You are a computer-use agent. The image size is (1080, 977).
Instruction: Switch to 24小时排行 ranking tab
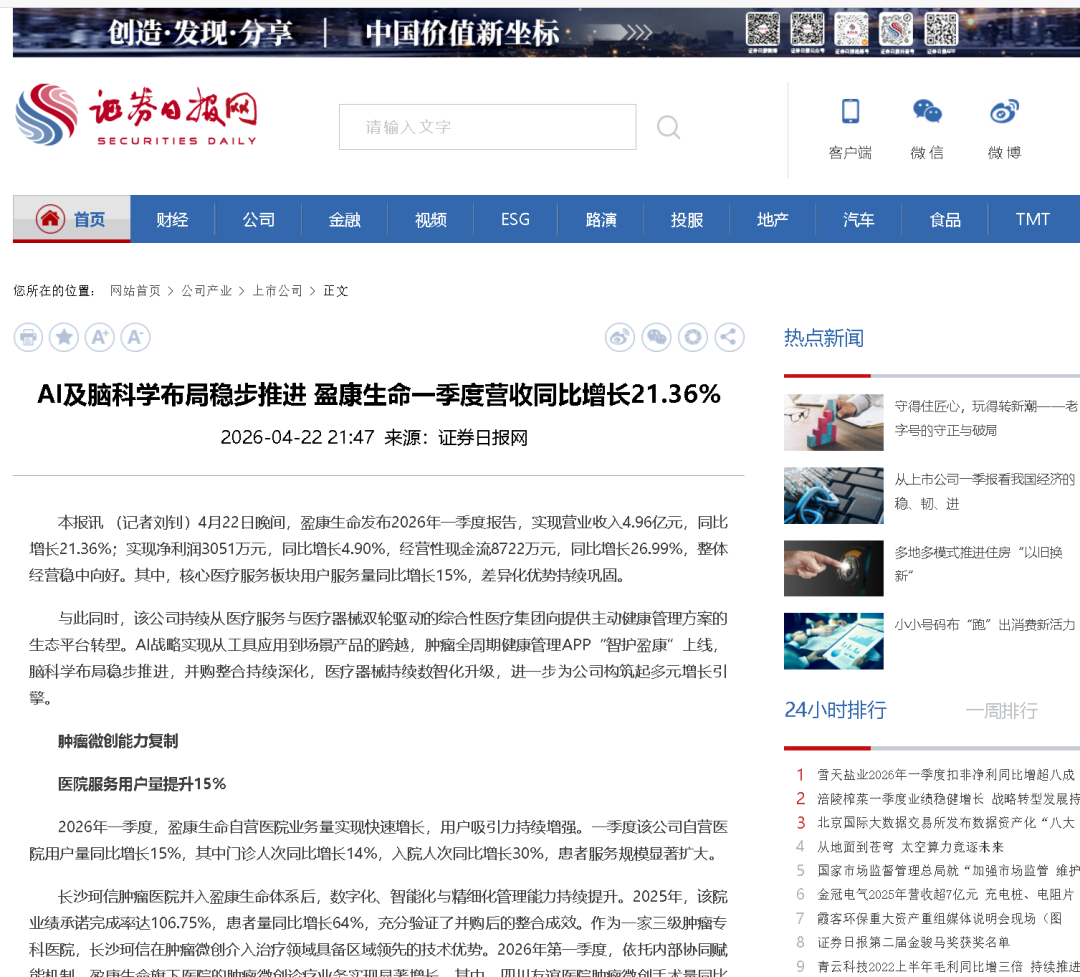coord(835,710)
